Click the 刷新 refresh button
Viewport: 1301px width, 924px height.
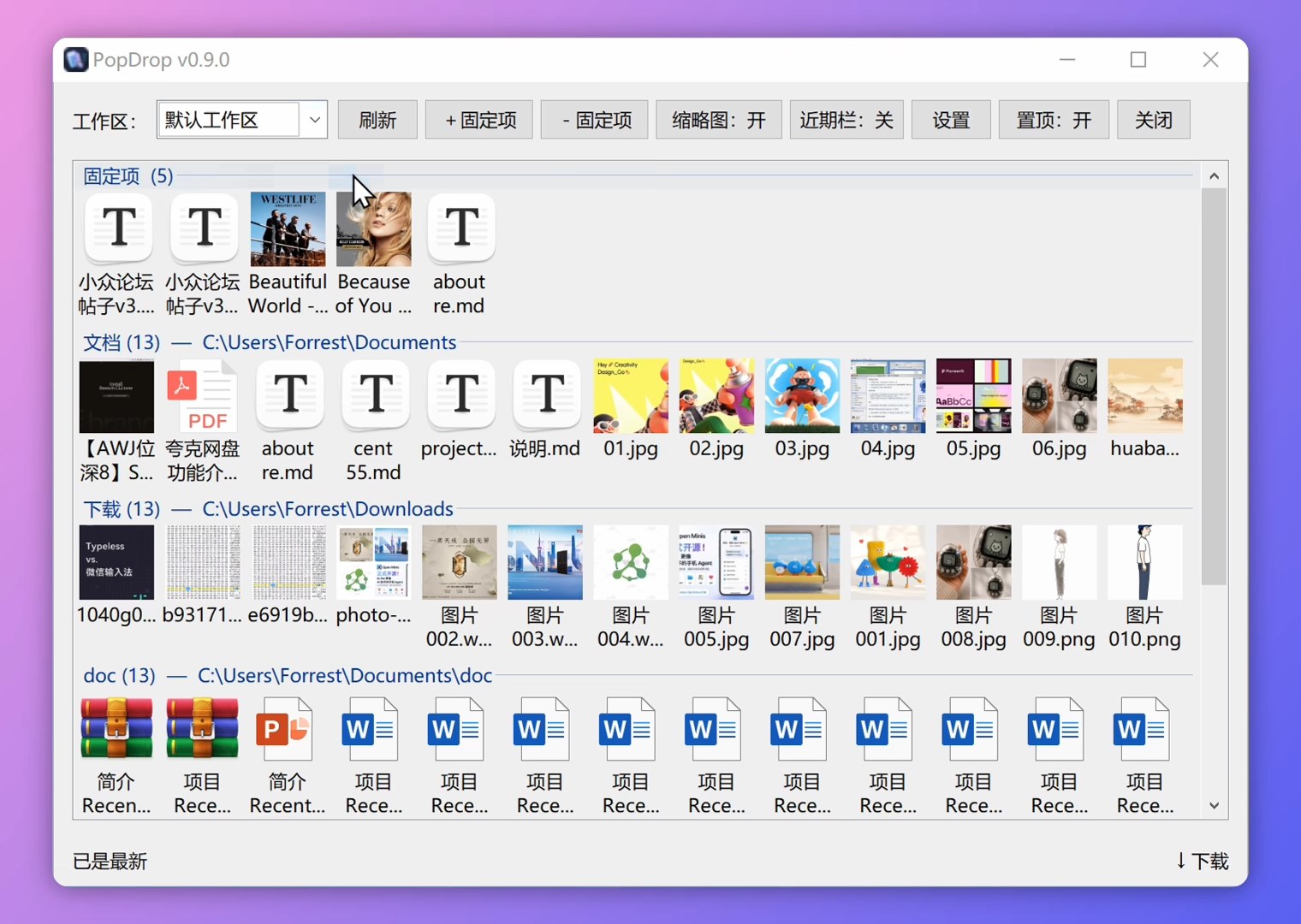377,120
